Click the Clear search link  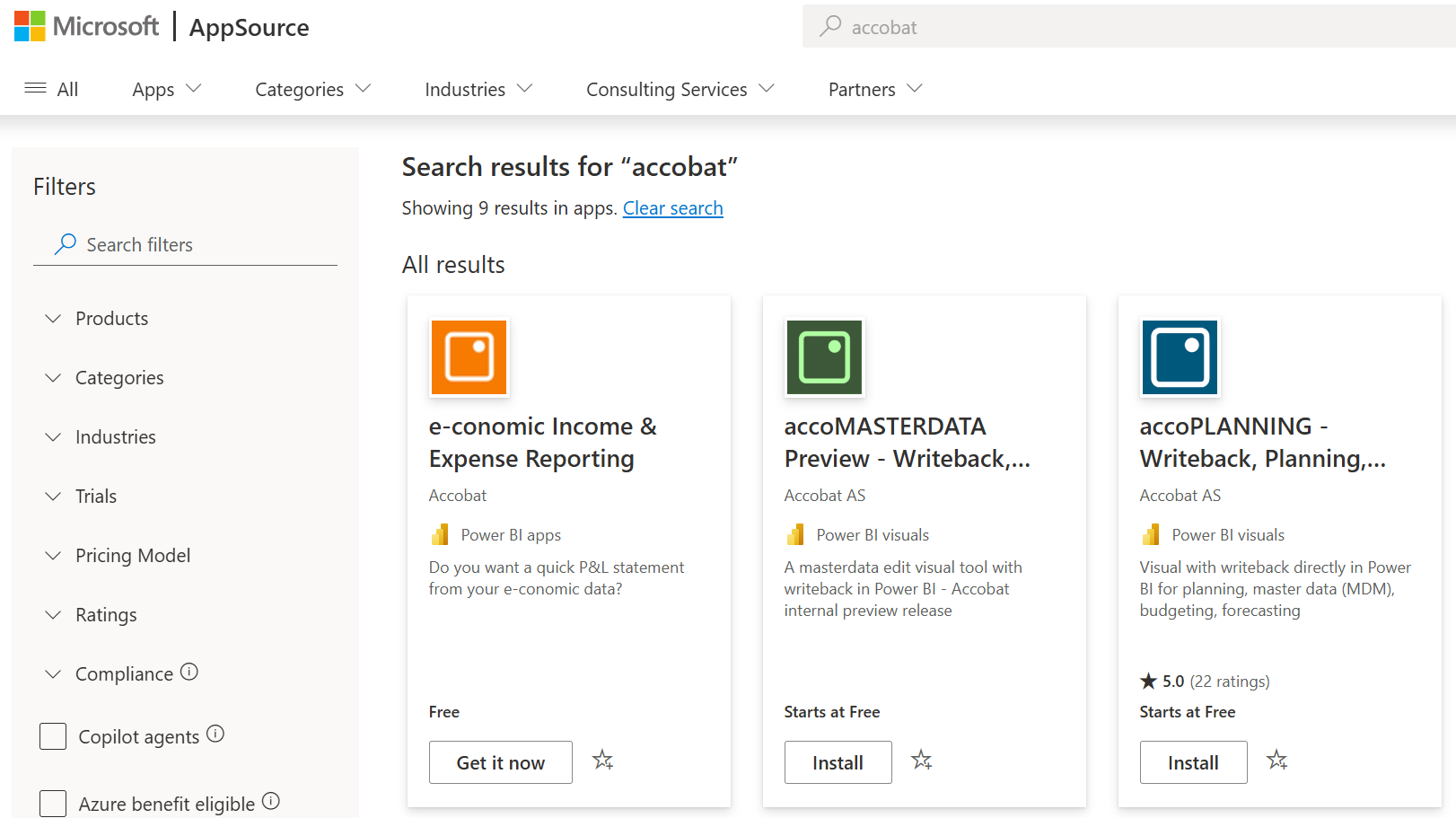(x=672, y=208)
